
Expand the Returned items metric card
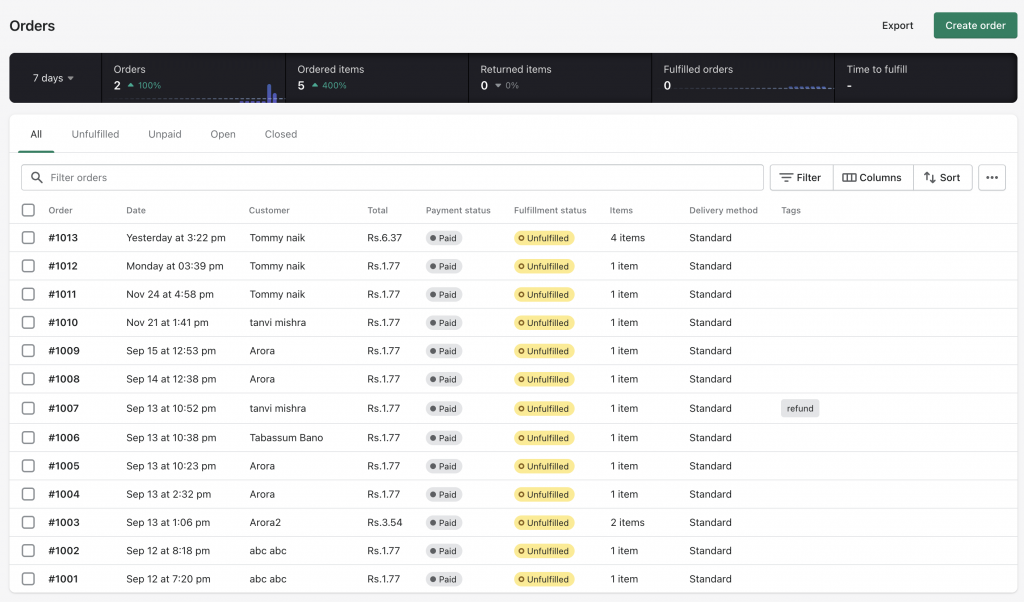pos(560,78)
